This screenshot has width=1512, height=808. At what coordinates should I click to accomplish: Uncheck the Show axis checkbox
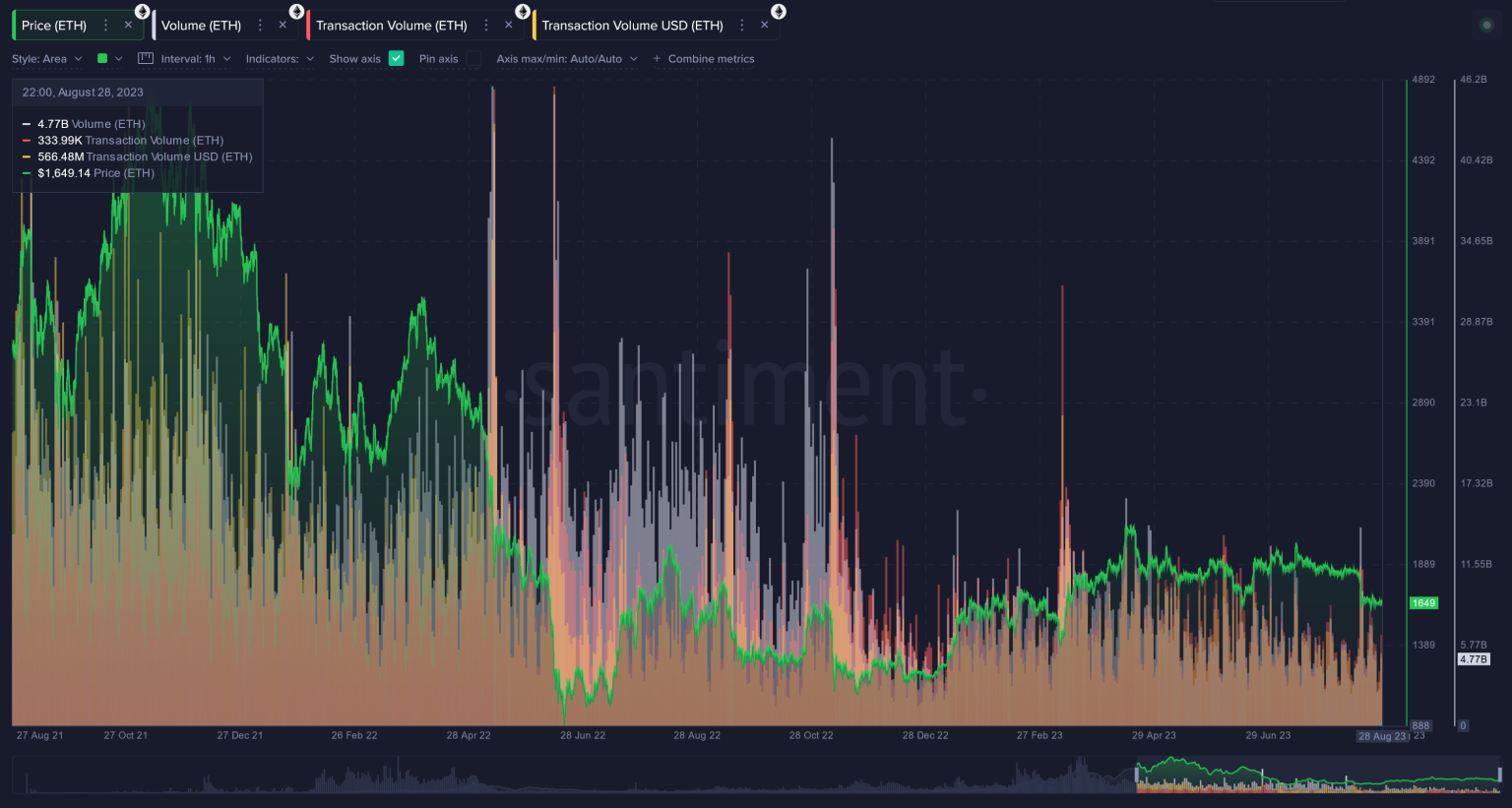pyautogui.click(x=396, y=58)
